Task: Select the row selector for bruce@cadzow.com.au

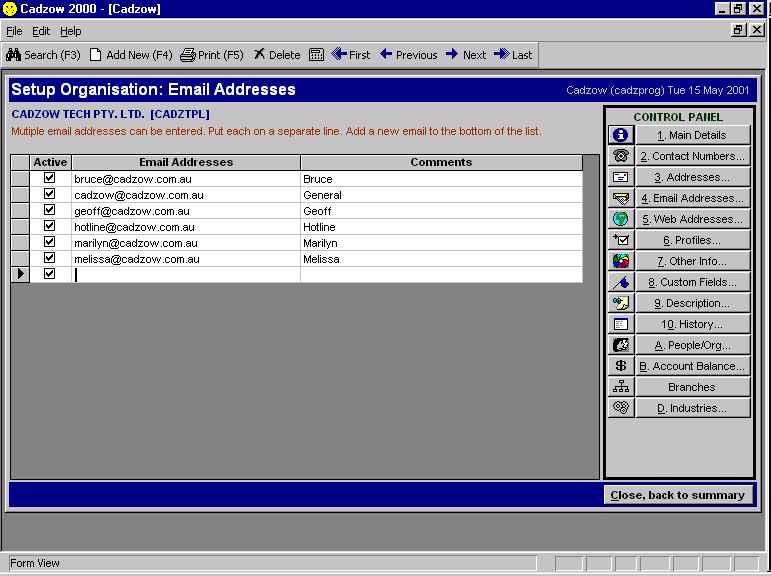Action: (20, 179)
